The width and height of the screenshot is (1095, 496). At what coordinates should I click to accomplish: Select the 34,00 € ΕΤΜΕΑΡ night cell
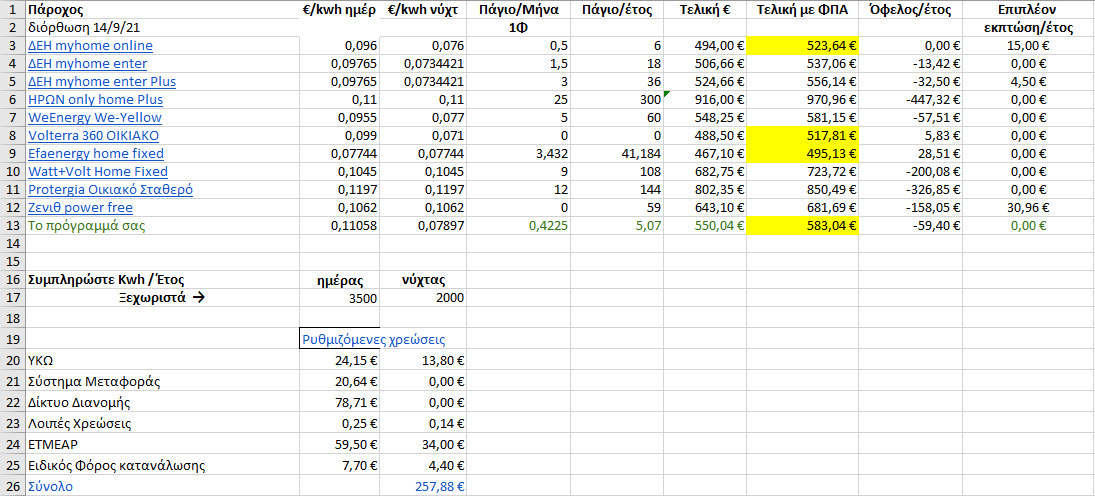point(423,444)
